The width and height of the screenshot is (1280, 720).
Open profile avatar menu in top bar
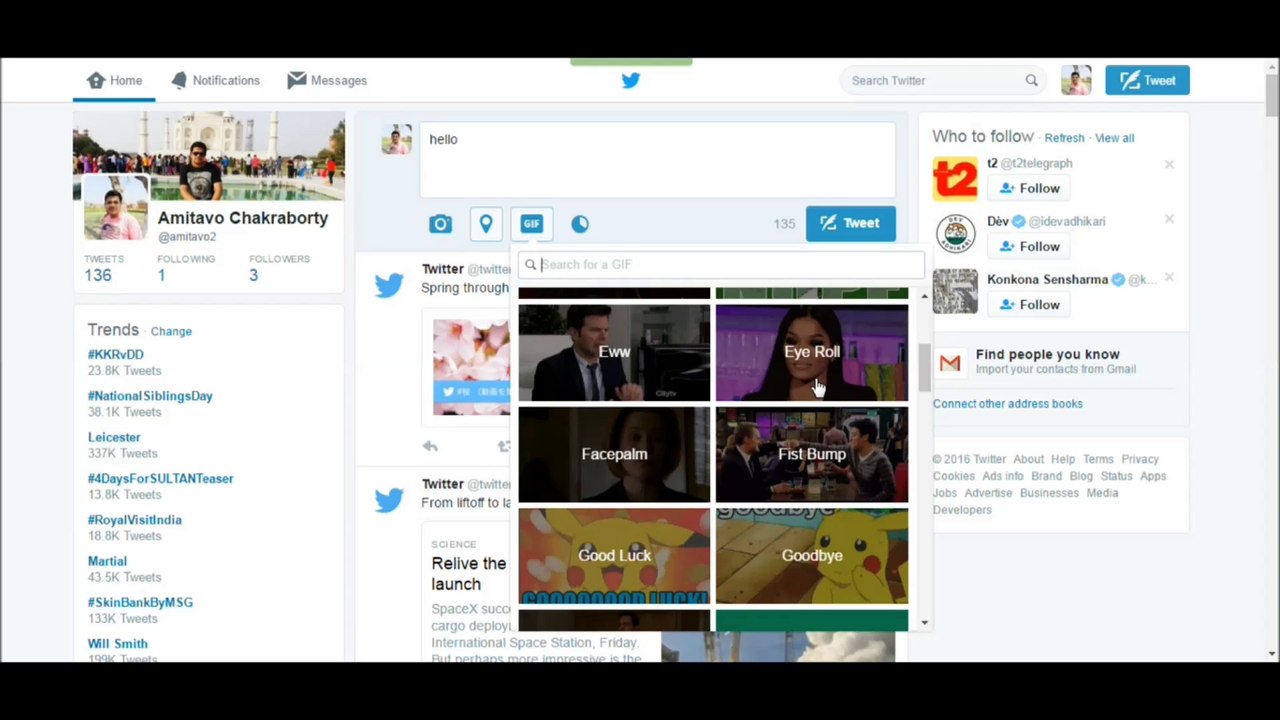pos(1076,80)
